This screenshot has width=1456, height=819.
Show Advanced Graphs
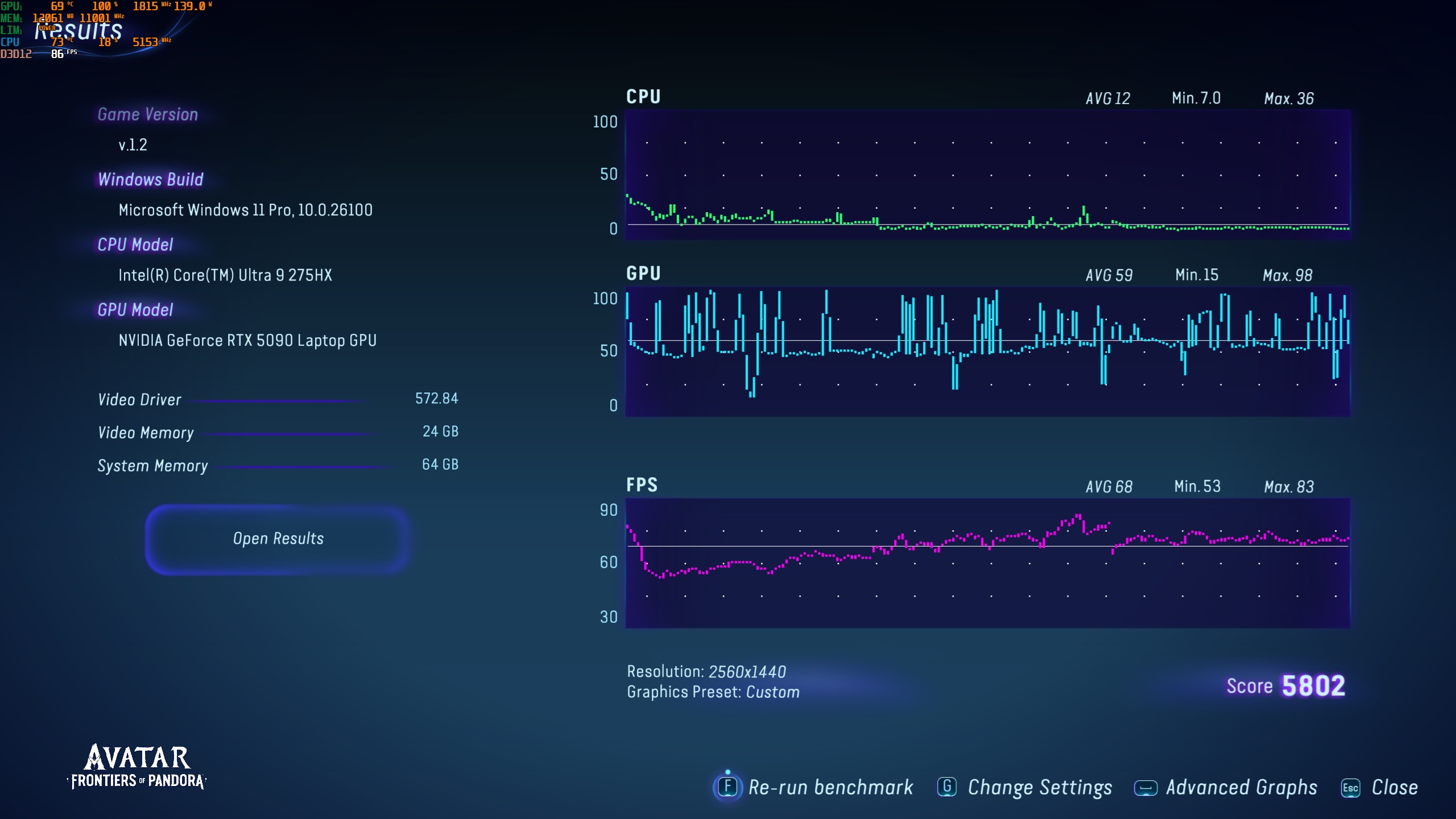point(1241,788)
